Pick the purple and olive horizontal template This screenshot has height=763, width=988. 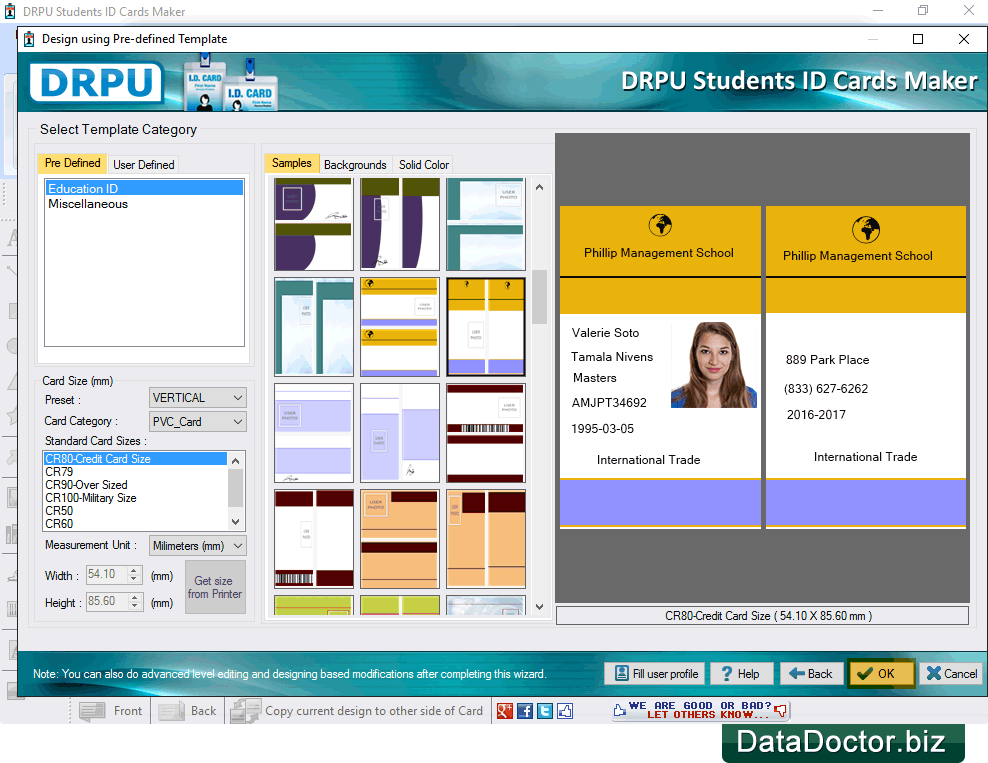pyautogui.click(x=314, y=224)
